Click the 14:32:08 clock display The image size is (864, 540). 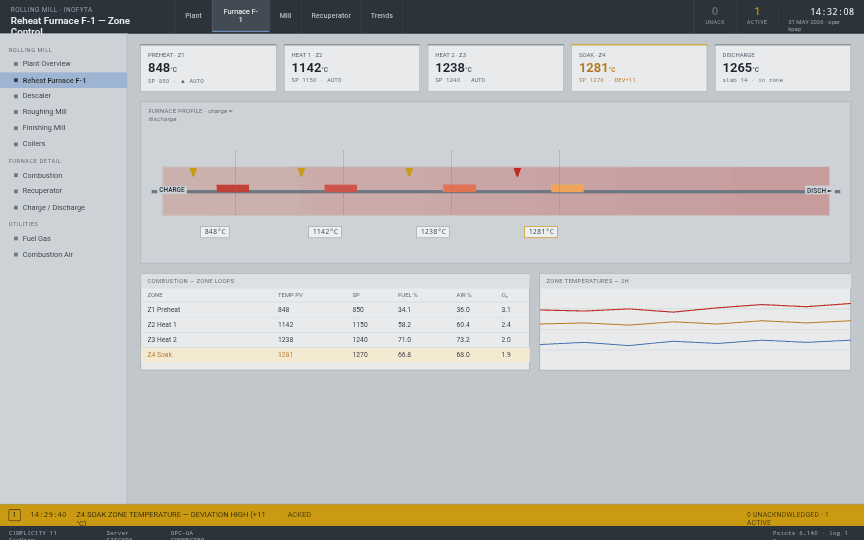832,12
